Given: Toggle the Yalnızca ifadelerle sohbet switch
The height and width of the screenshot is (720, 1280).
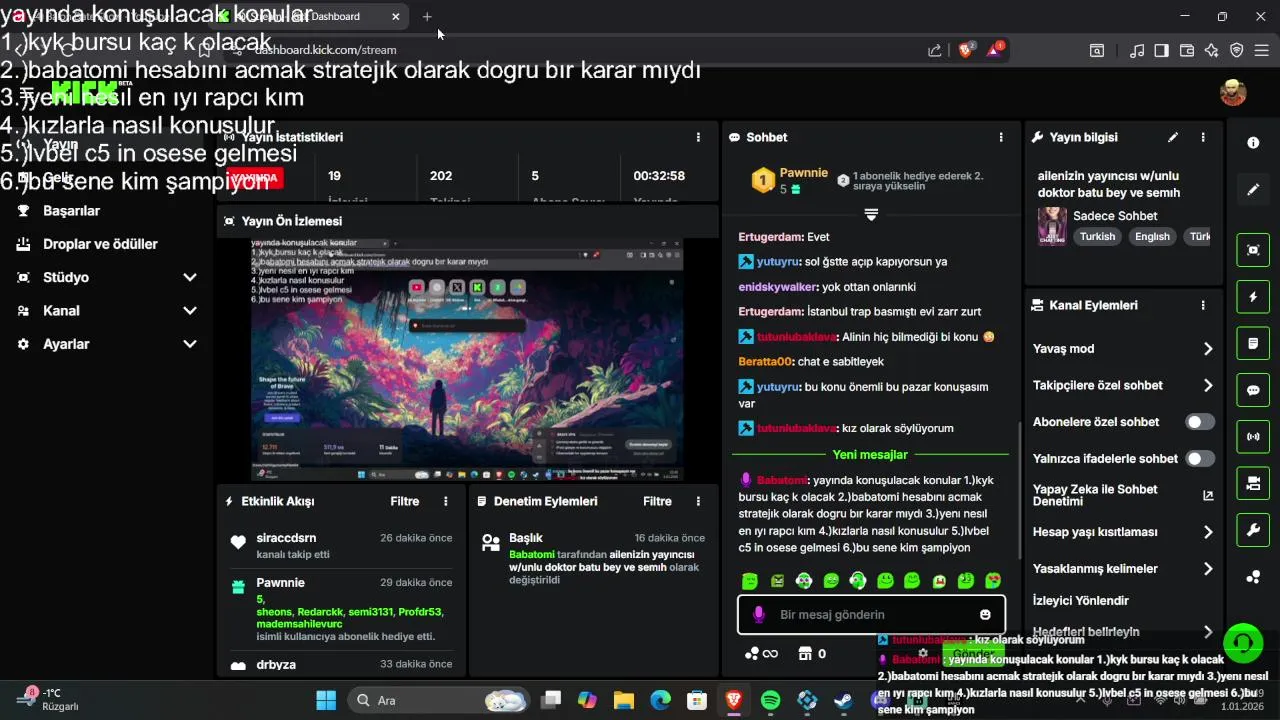Looking at the screenshot, I should tap(1200, 458).
